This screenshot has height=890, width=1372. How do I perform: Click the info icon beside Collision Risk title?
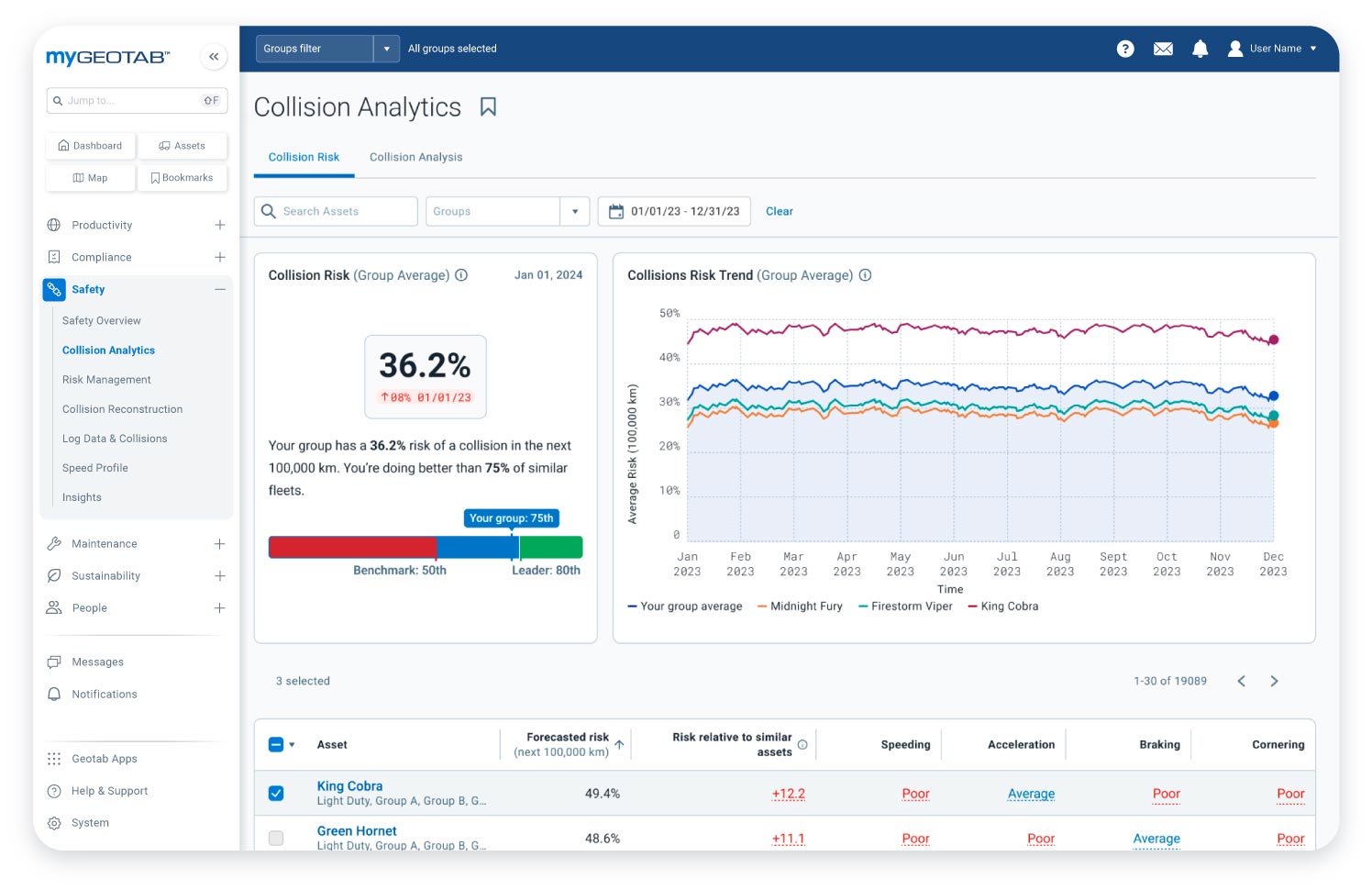pos(461,275)
